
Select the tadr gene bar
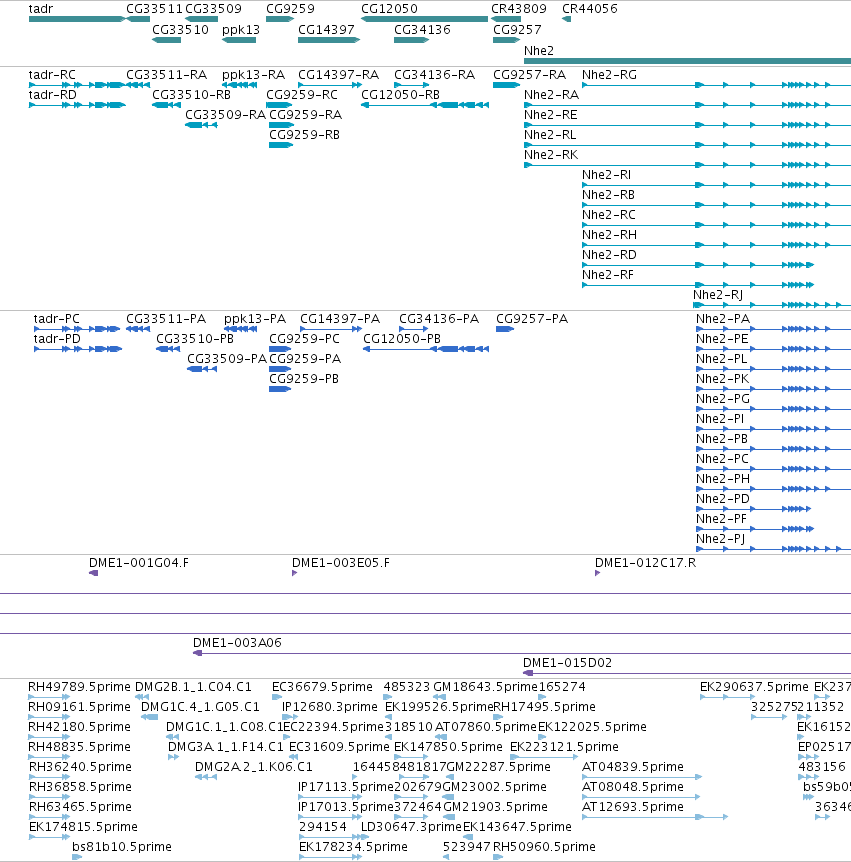[x=77, y=19]
